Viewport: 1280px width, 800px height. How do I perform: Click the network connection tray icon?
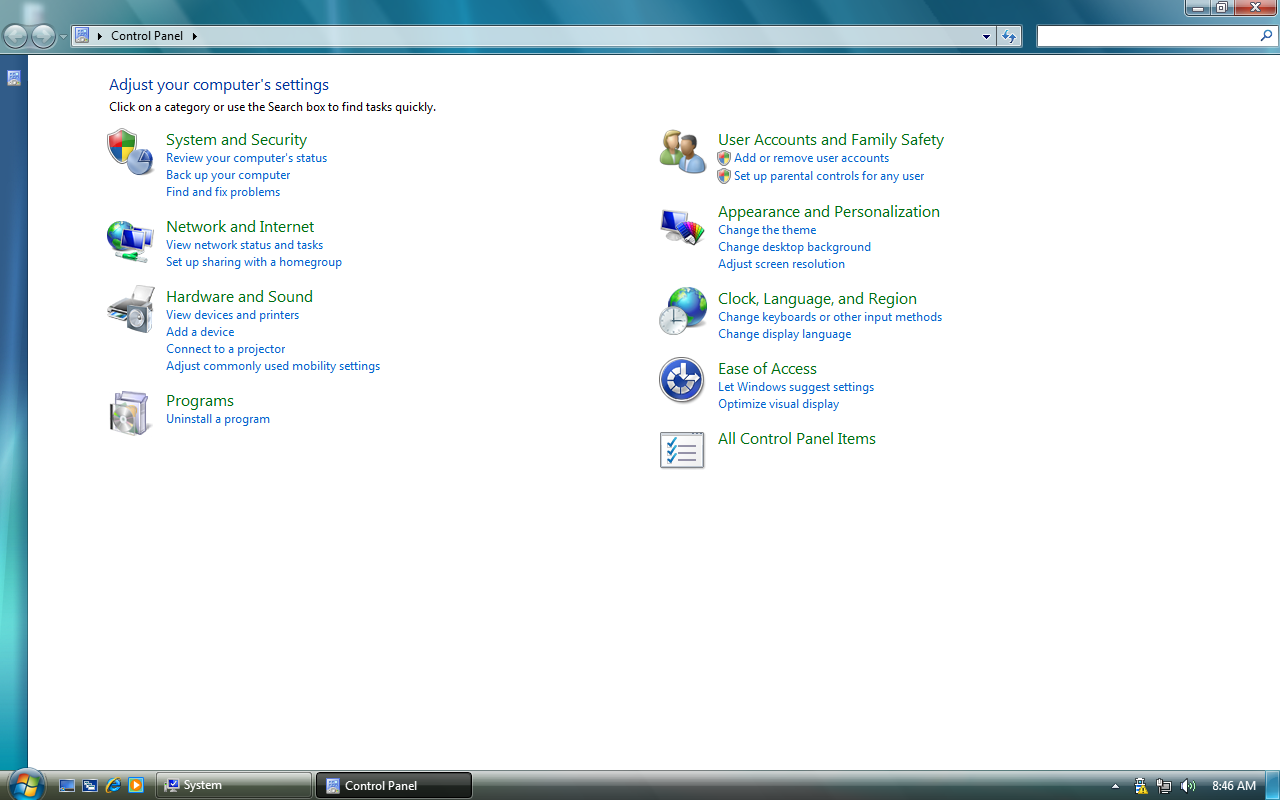click(1163, 786)
